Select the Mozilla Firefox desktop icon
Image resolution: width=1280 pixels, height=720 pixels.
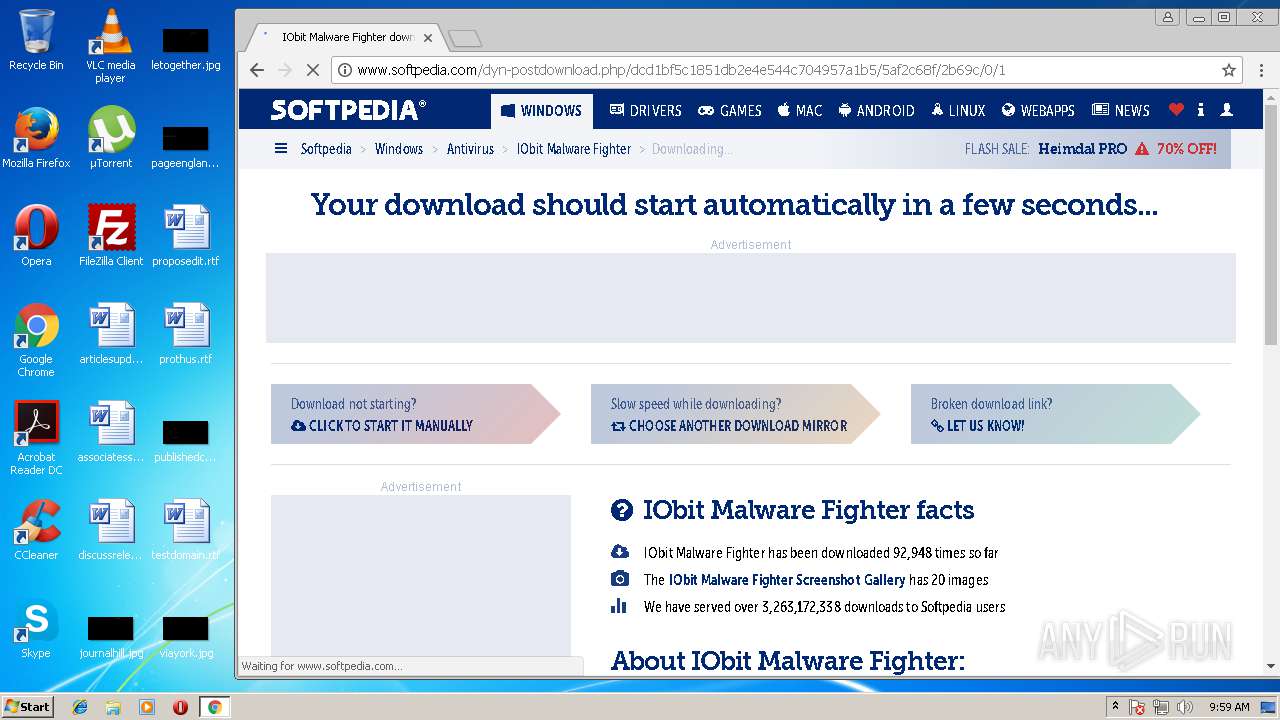36,137
